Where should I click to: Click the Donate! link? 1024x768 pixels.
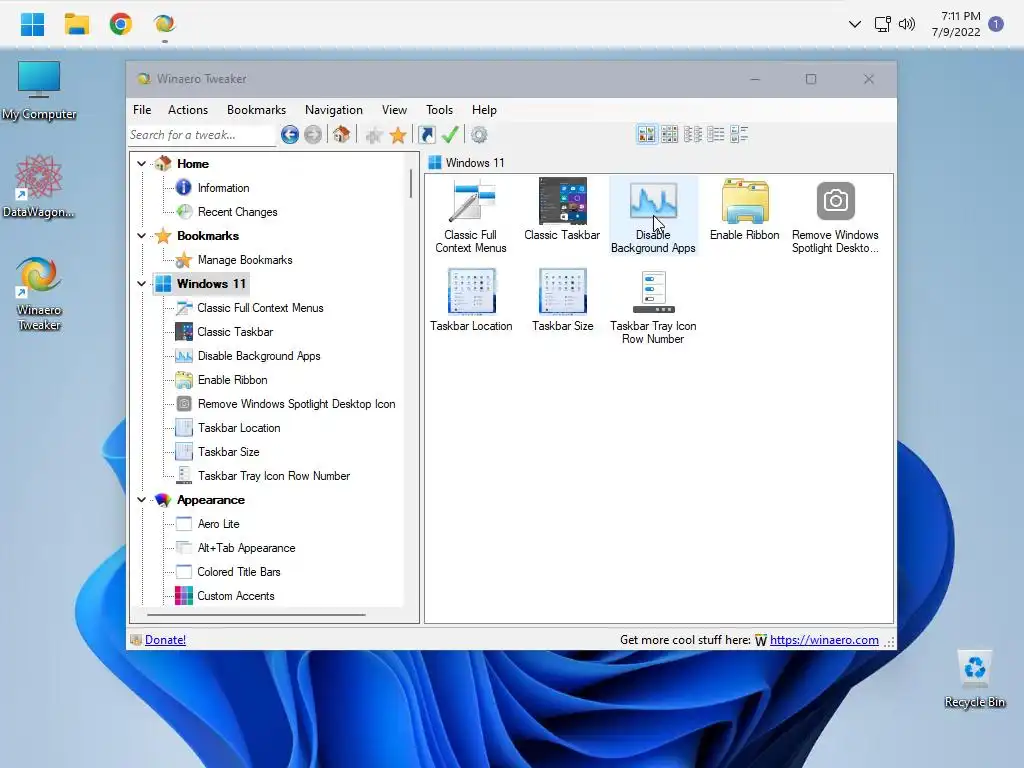click(165, 640)
